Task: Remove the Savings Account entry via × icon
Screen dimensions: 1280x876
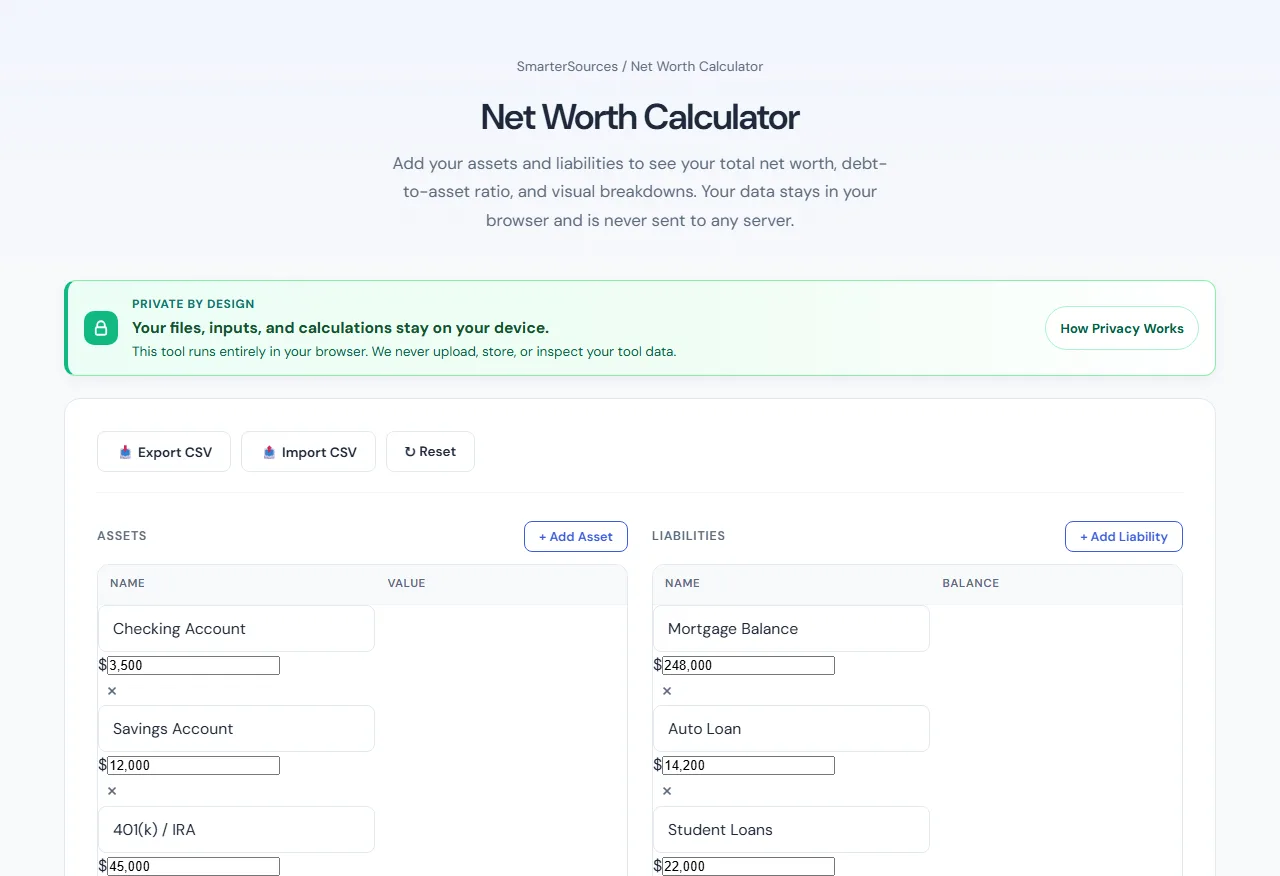Action: pyautogui.click(x=111, y=790)
